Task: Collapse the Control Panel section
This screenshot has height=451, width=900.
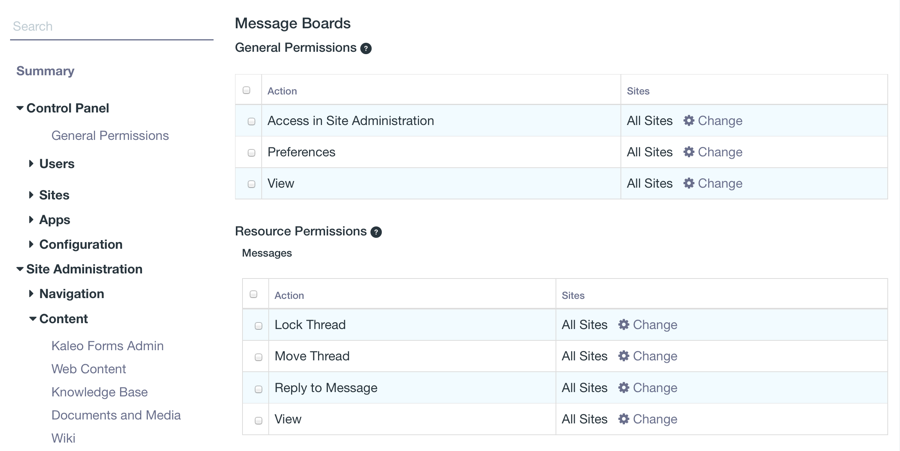Action: 20,108
